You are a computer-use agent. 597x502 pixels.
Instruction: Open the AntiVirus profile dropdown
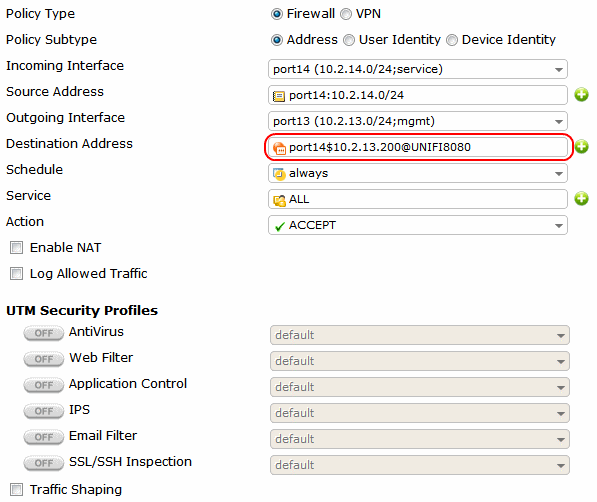[x=420, y=335]
